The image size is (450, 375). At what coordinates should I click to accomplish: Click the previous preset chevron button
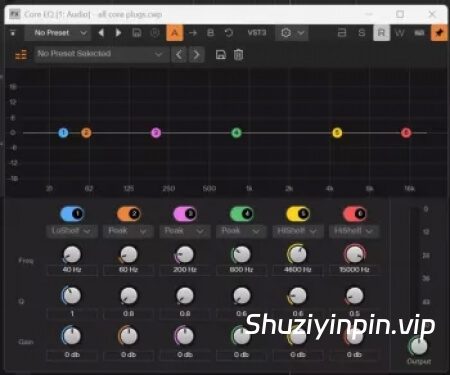coord(179,54)
